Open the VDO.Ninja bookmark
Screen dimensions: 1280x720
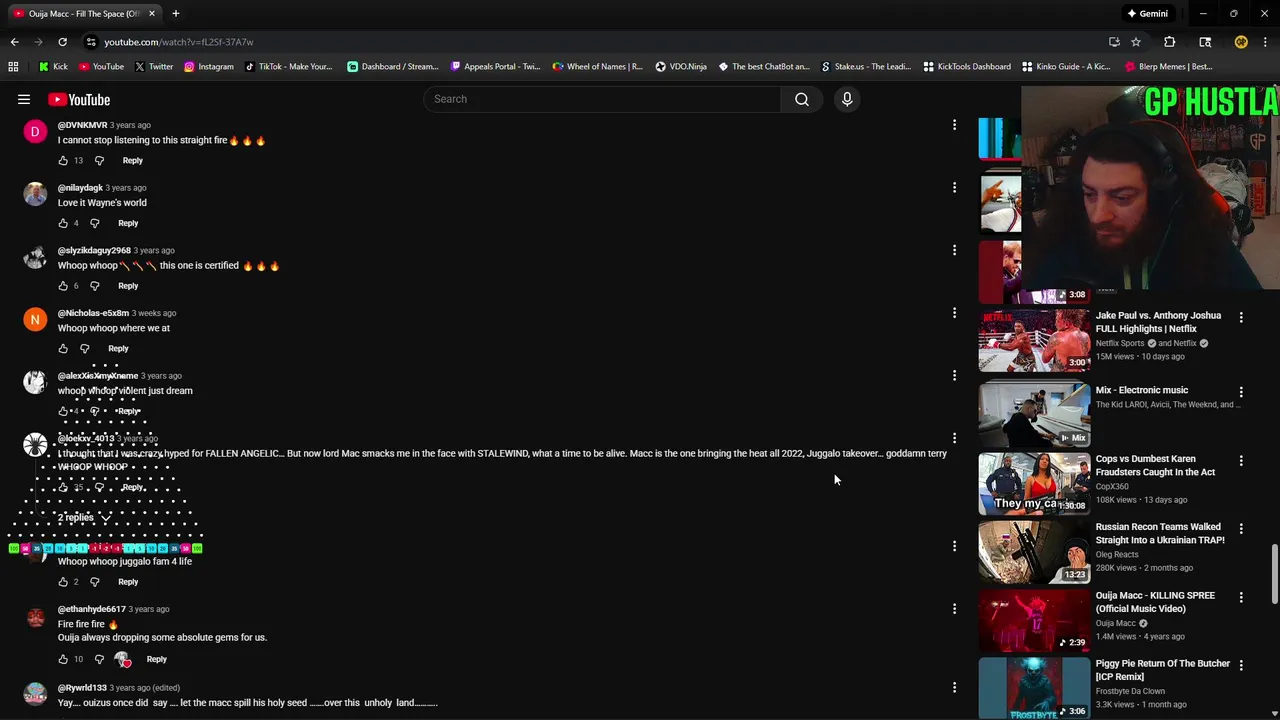click(x=681, y=67)
